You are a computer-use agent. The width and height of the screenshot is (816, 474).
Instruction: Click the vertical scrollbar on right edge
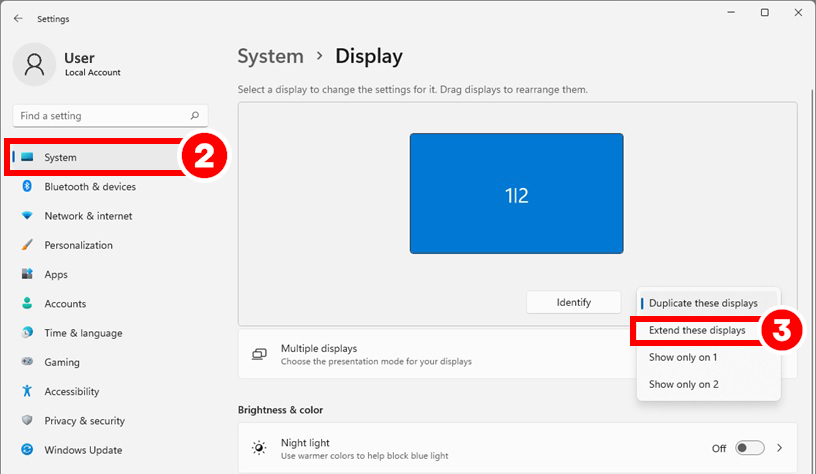tap(812, 281)
